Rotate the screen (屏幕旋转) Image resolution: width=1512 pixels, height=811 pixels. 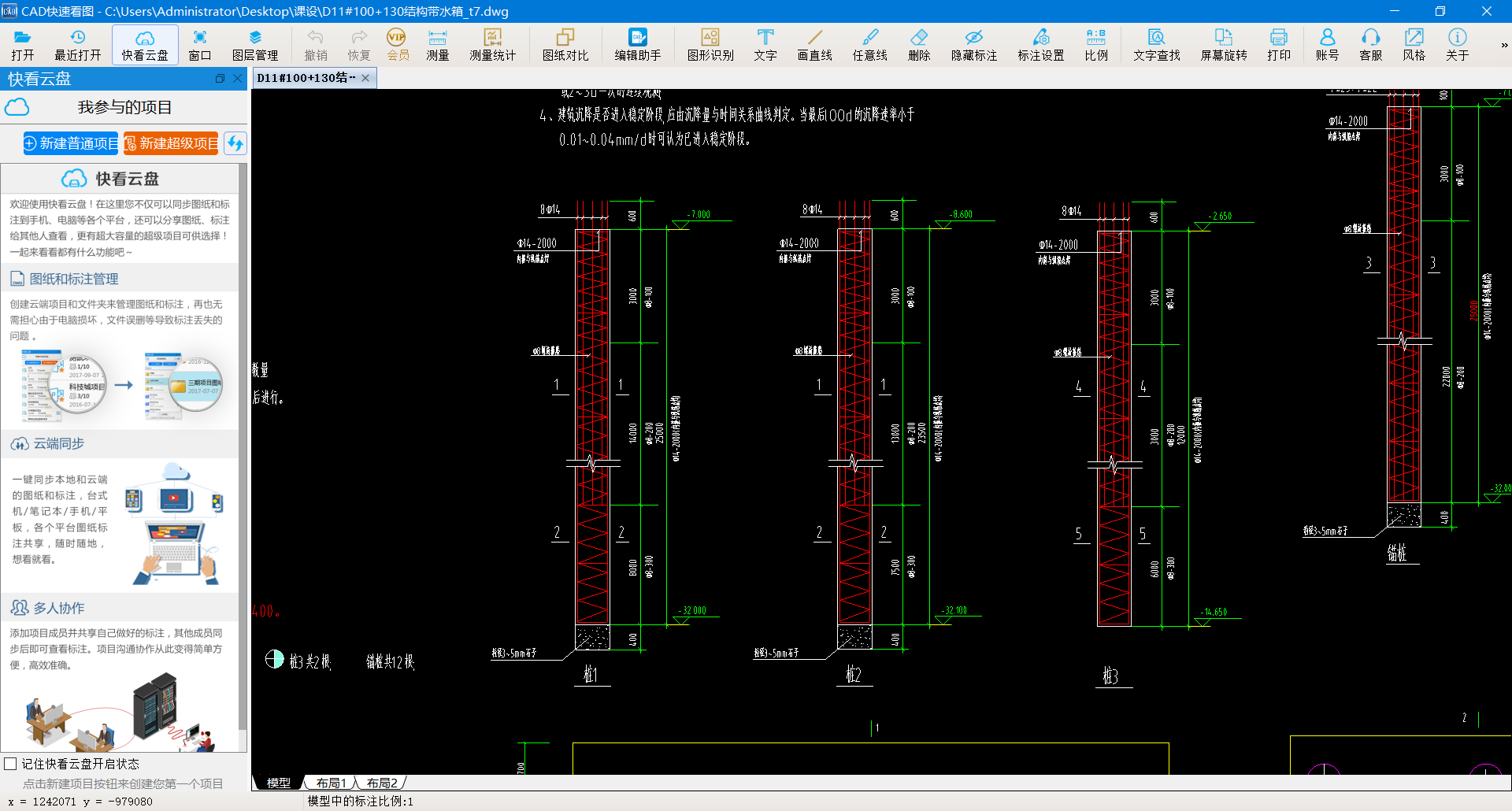1224,45
